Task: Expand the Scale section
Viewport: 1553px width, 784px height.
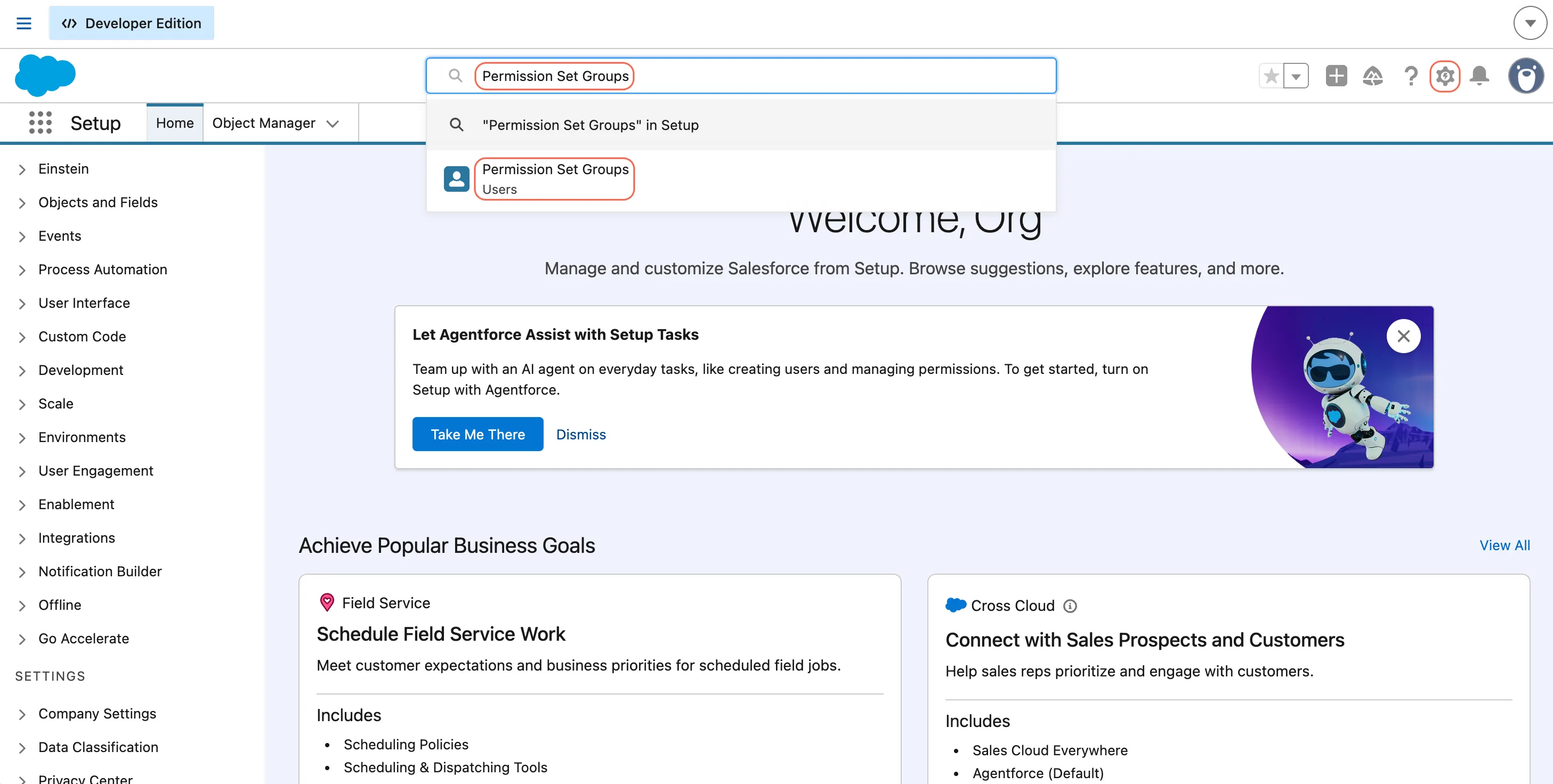Action: tap(22, 404)
